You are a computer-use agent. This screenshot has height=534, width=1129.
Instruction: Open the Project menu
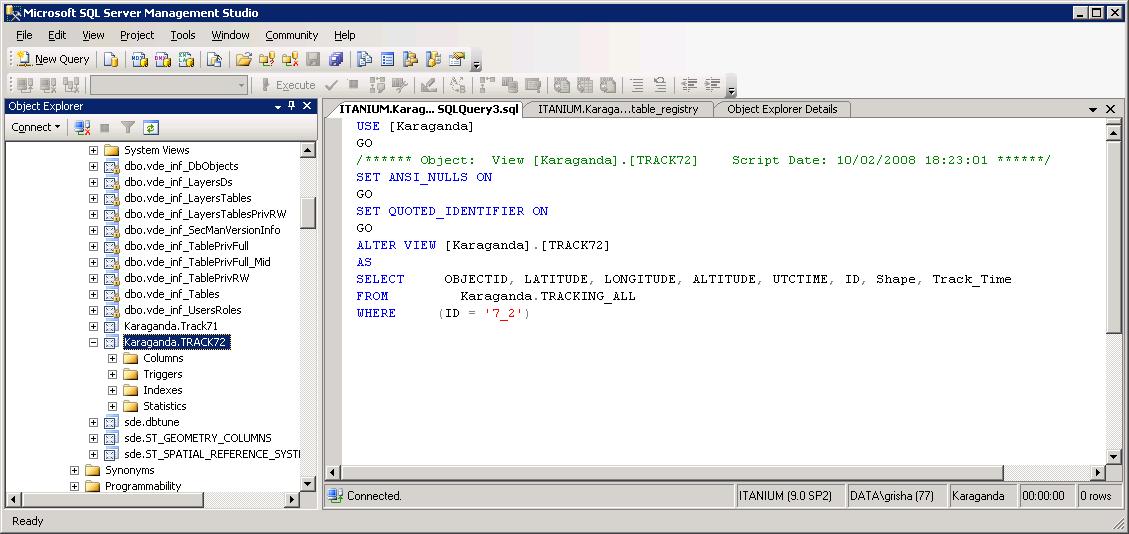(x=137, y=35)
